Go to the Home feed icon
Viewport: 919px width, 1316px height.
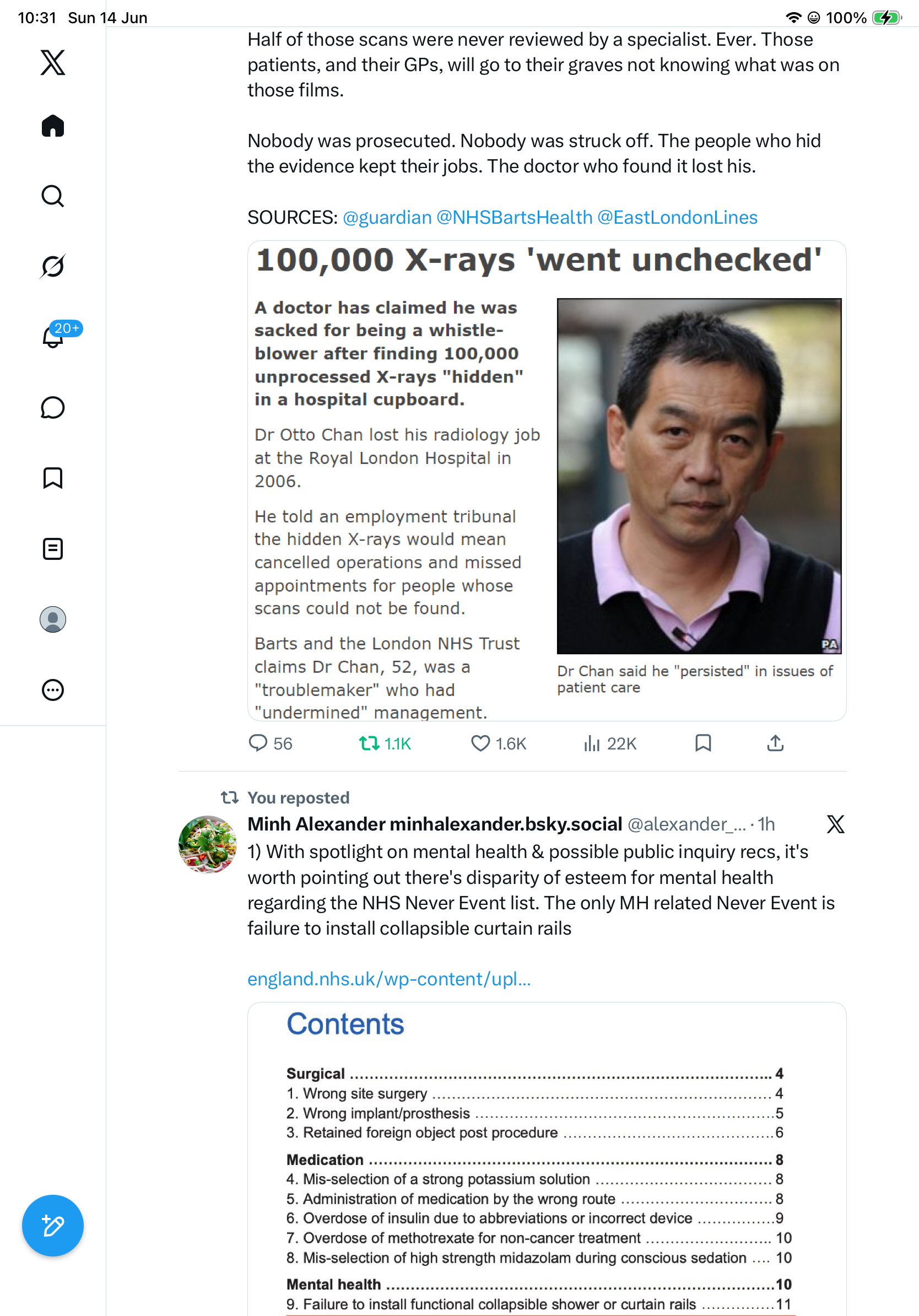tap(53, 126)
